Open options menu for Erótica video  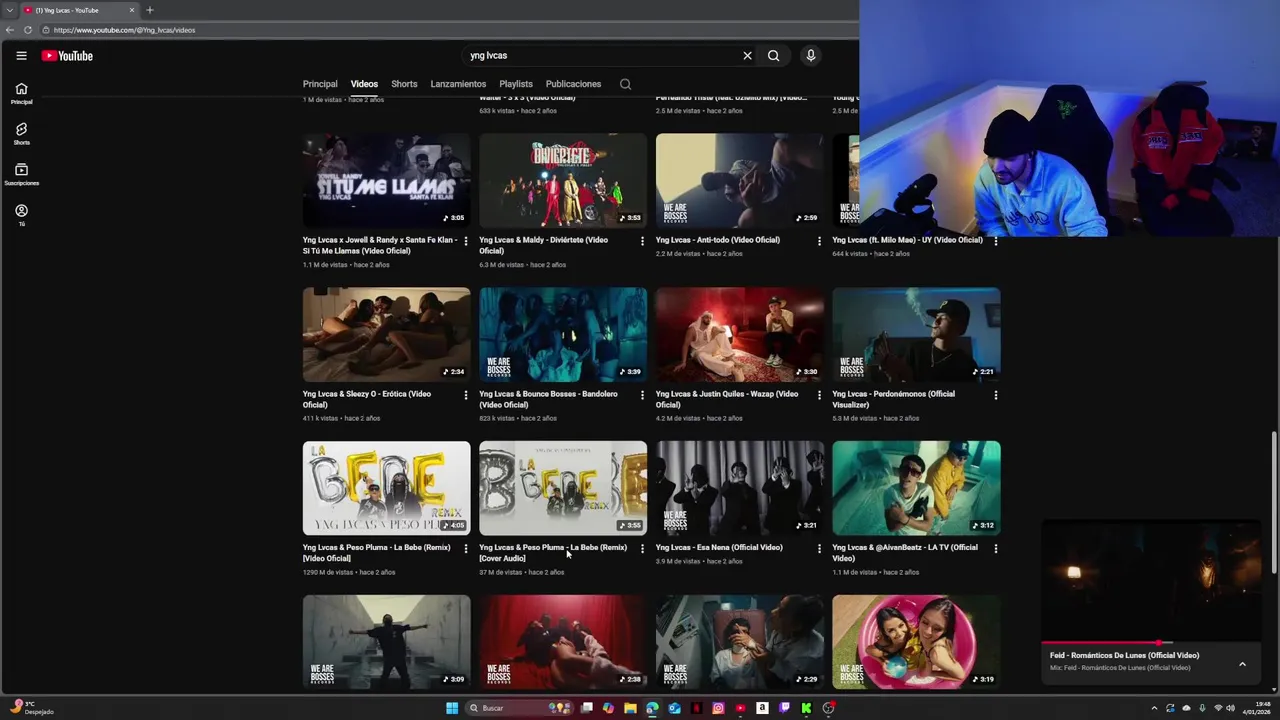pyautogui.click(x=466, y=395)
